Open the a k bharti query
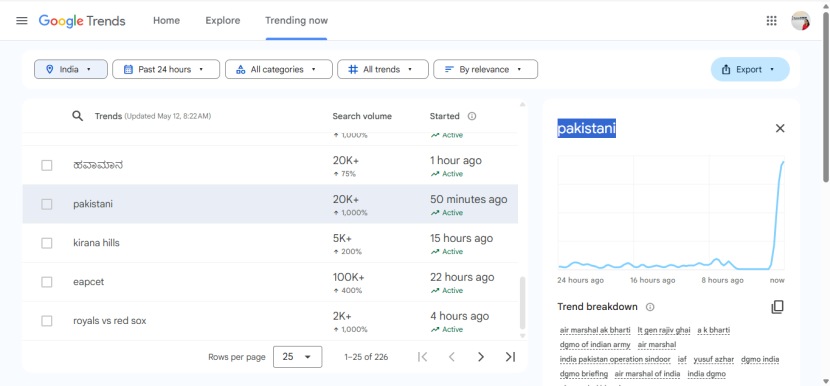Image resolution: width=830 pixels, height=386 pixels. tap(714, 330)
